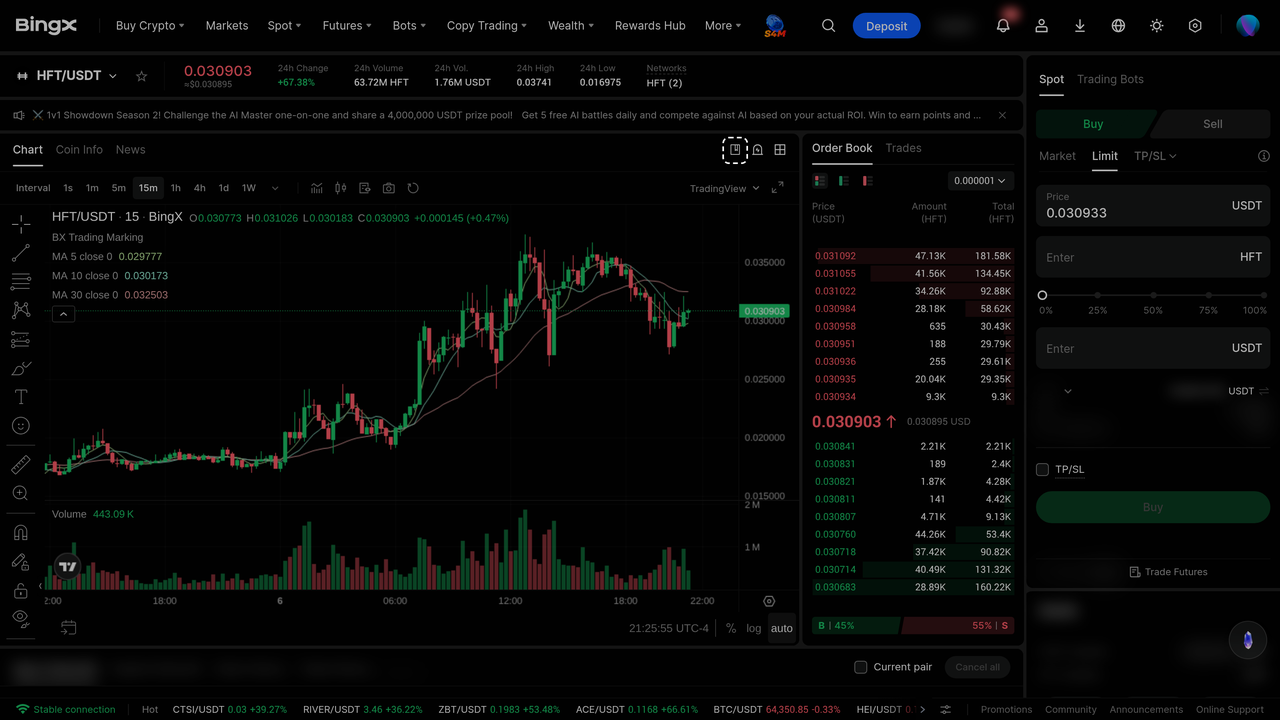Open the language globe icon
Viewport: 1280px width, 720px height.
(1118, 26)
